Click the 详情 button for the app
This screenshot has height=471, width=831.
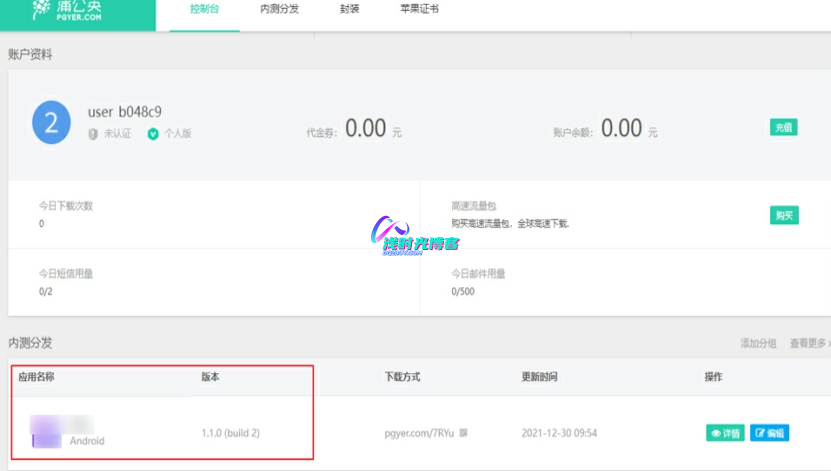(x=725, y=433)
